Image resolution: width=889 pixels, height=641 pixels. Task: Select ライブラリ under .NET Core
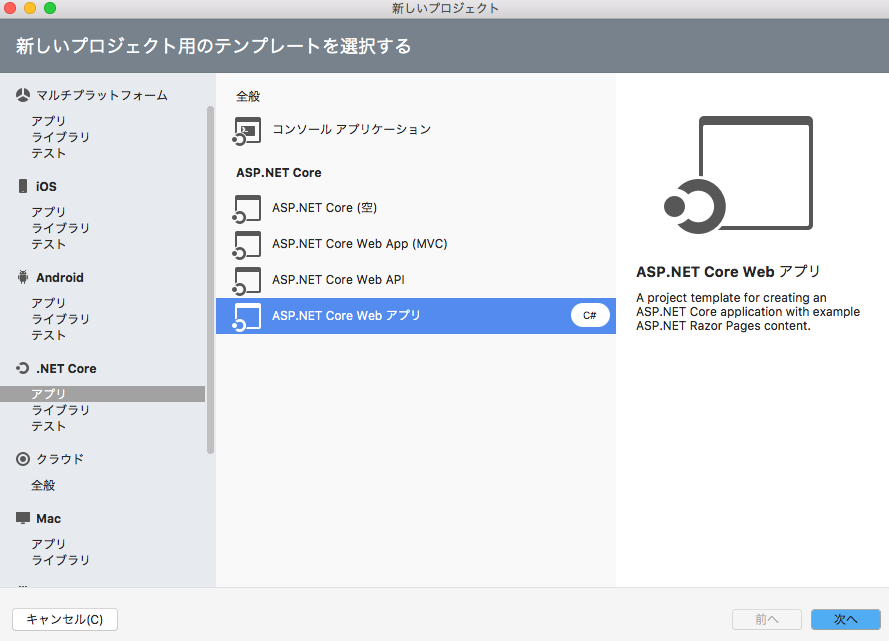pos(60,410)
